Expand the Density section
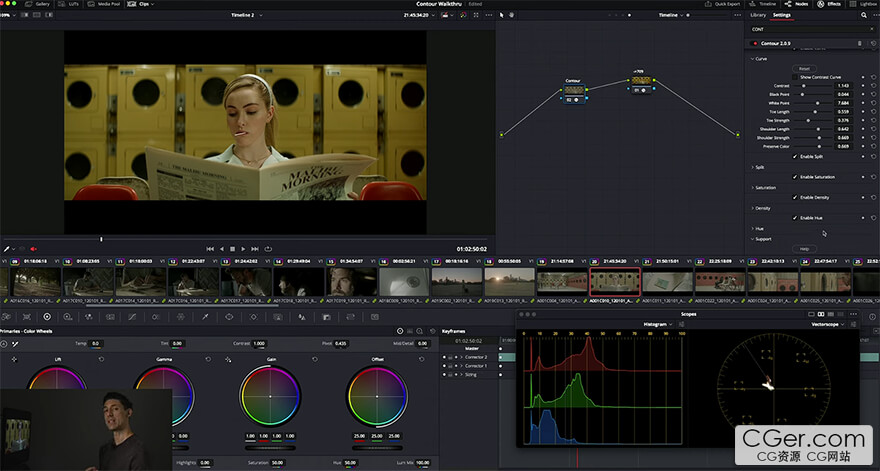Screen dimensions: 880x471 [x=762, y=208]
